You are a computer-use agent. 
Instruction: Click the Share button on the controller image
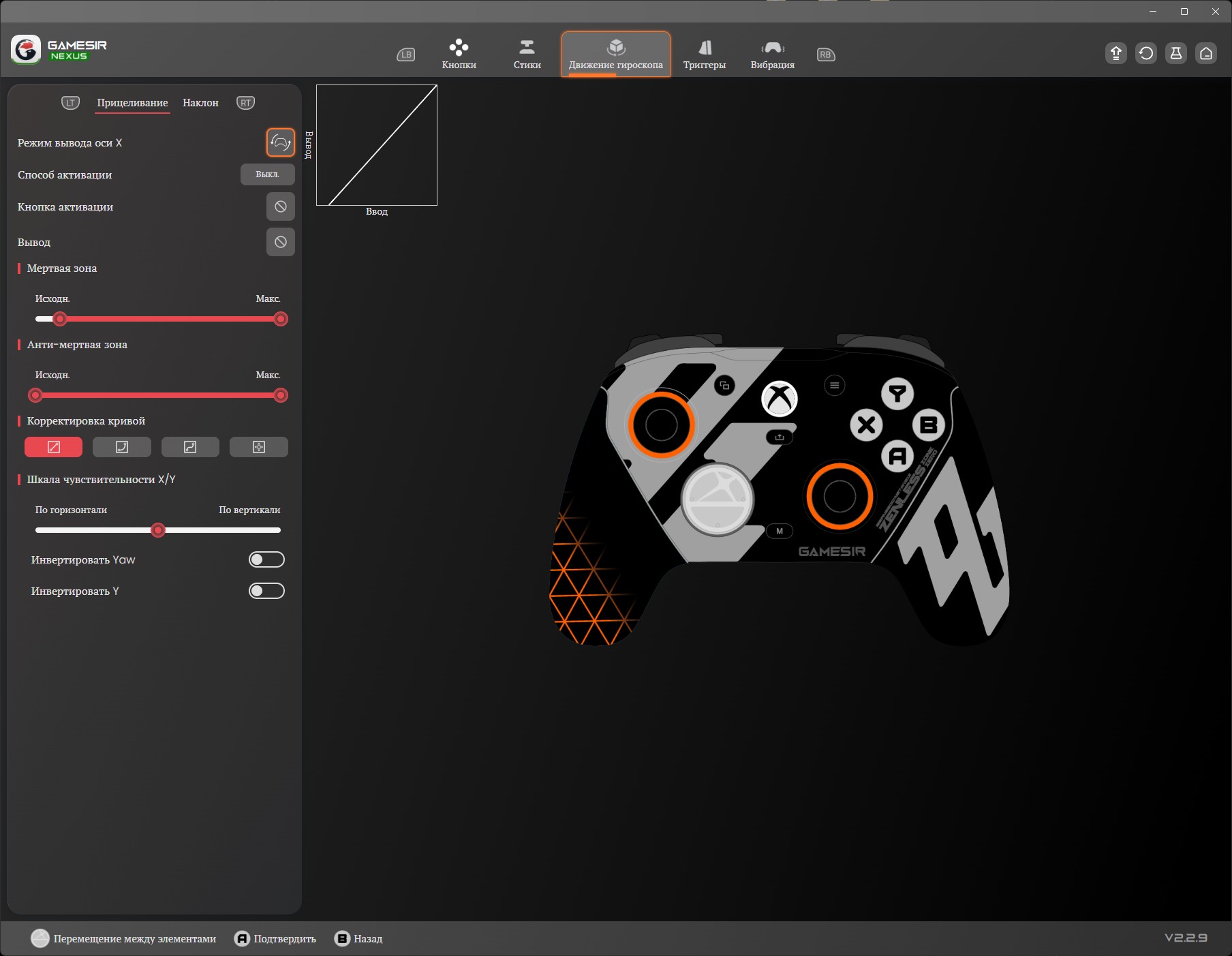click(780, 437)
